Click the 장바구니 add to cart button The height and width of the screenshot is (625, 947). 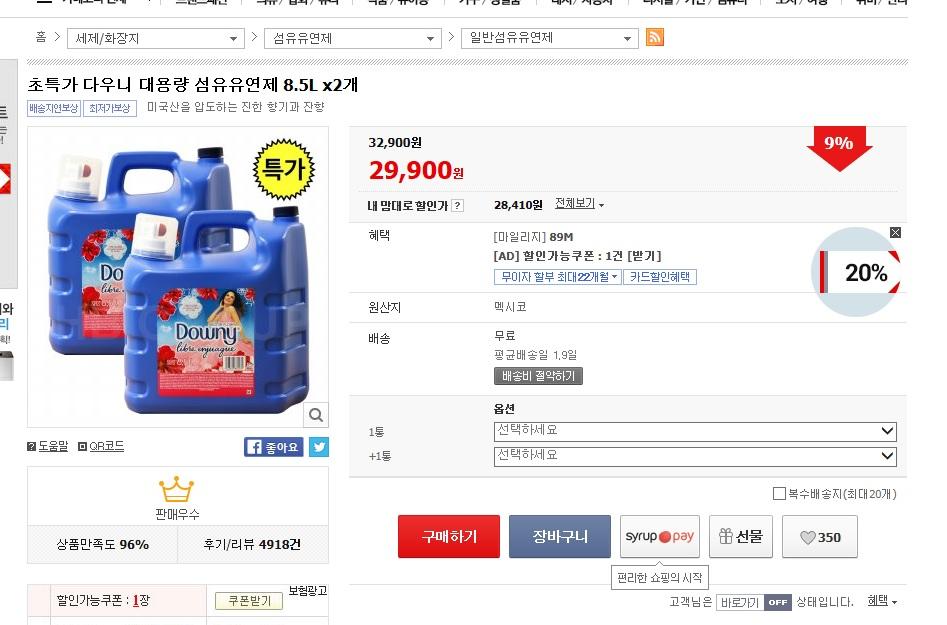click(559, 536)
